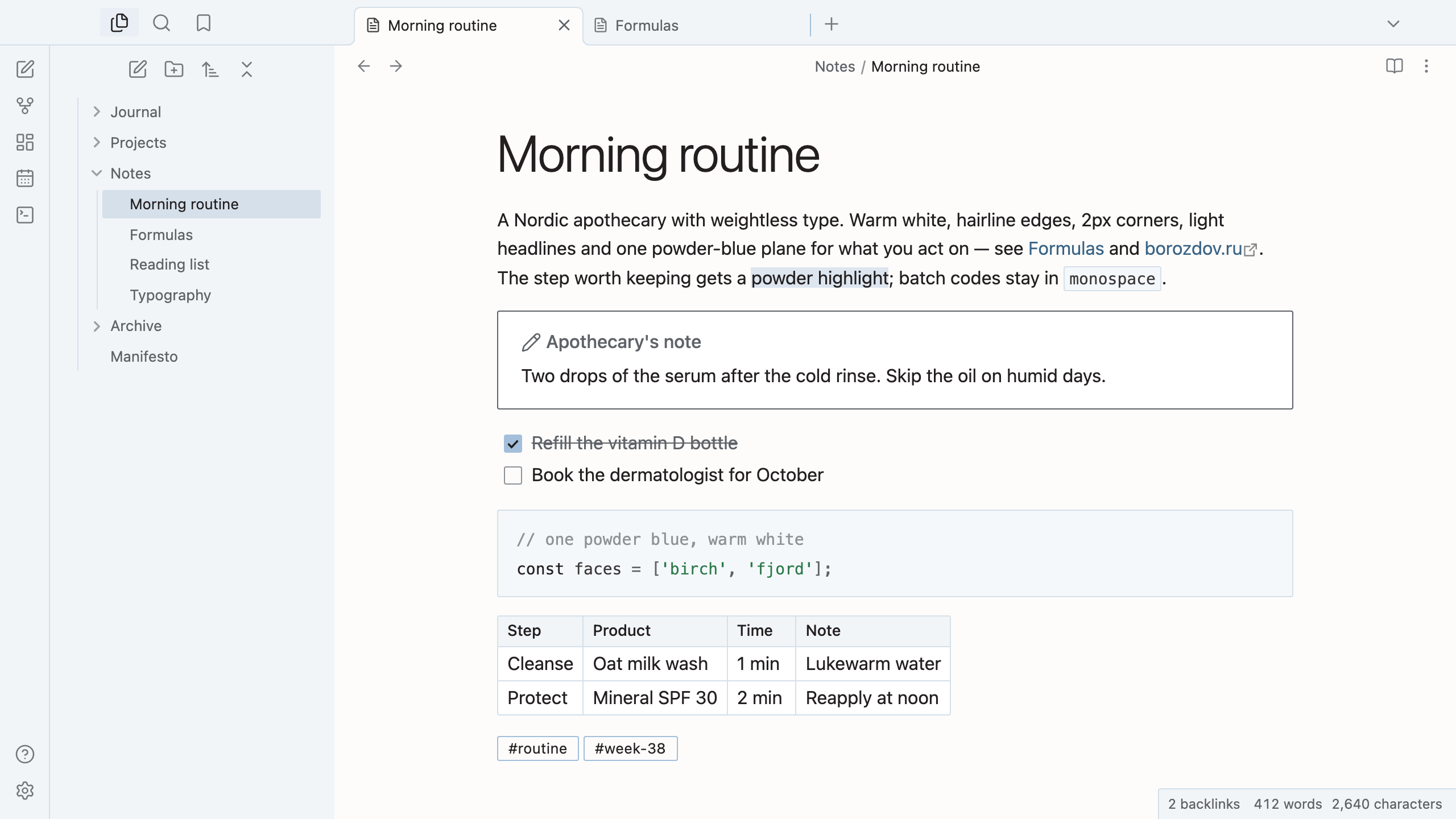Navigate back with left arrow

364,66
